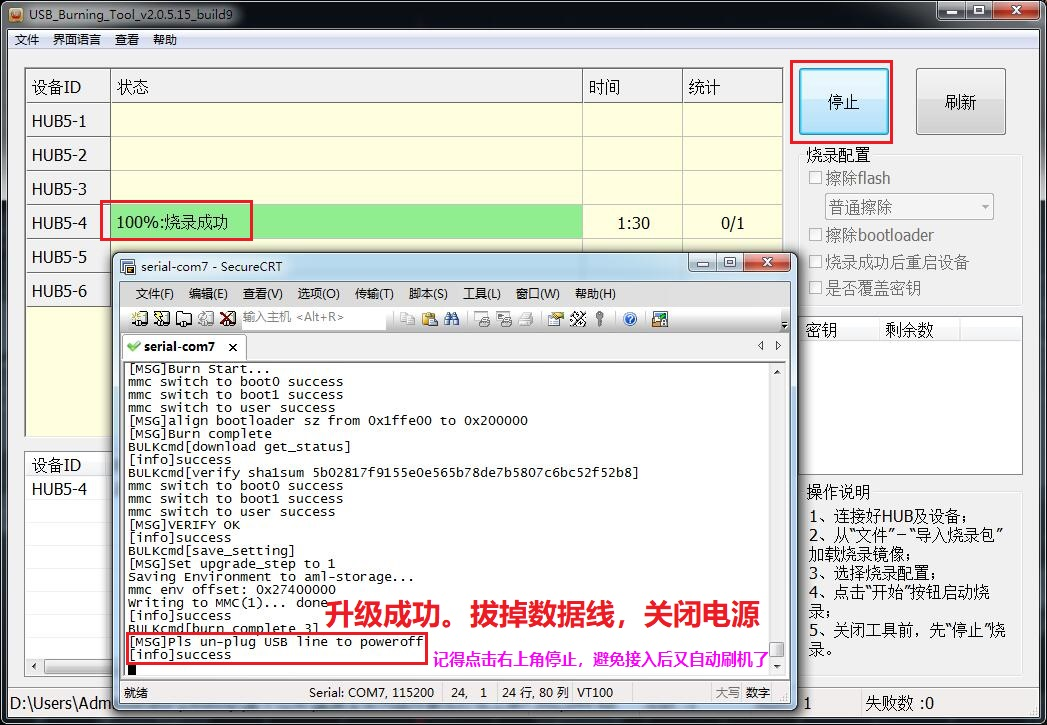Click the 剩余数 column header
Viewport: 1047px width, 725px height.
point(919,330)
